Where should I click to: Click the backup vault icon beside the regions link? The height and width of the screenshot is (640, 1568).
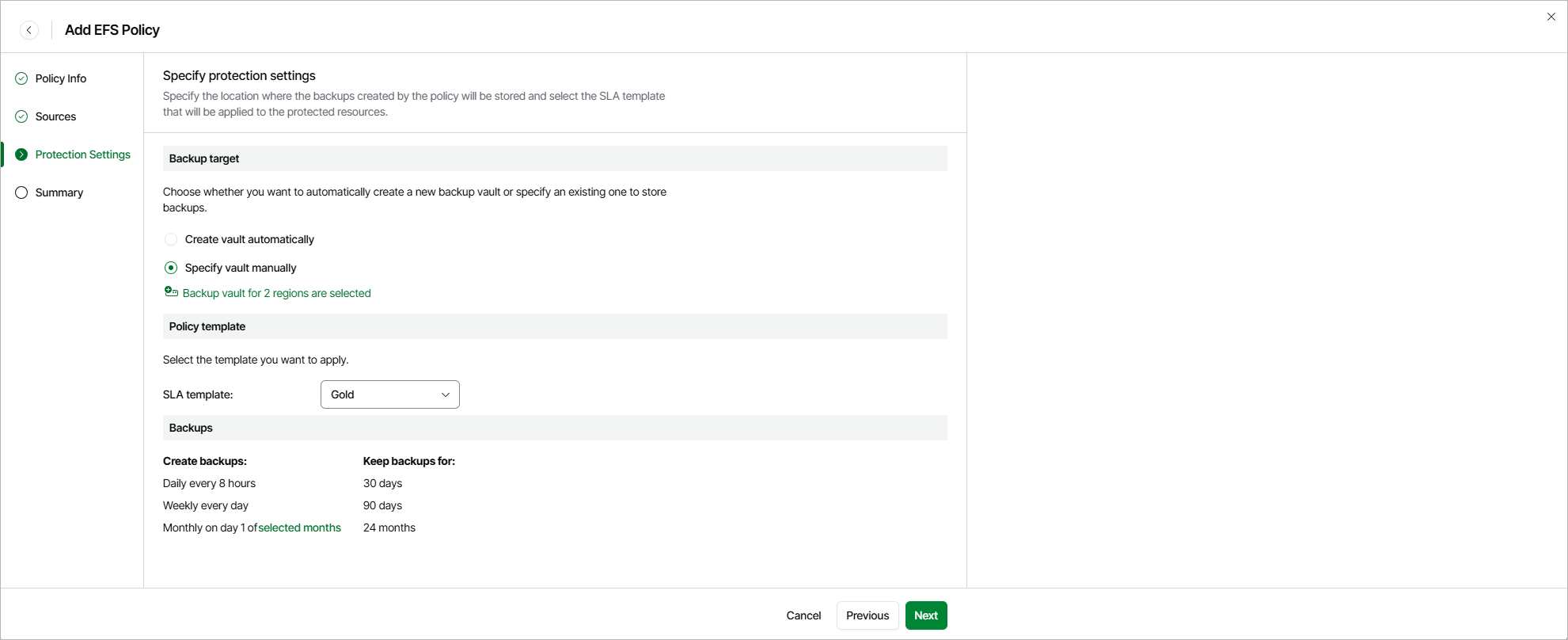tap(171, 292)
